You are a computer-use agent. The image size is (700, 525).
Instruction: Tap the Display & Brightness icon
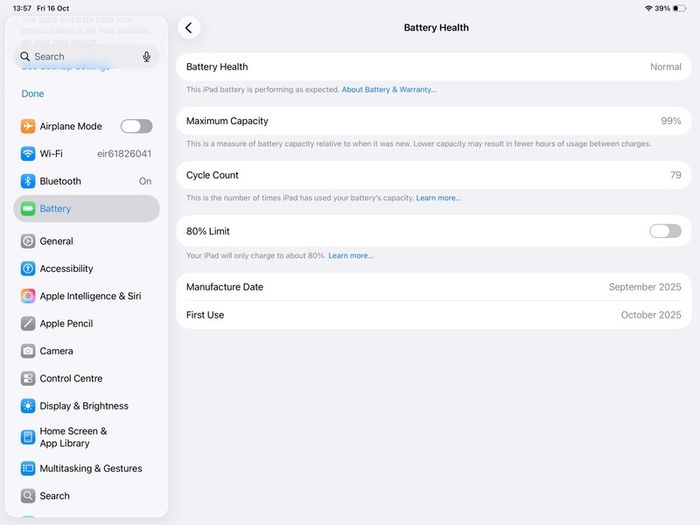tap(28, 406)
